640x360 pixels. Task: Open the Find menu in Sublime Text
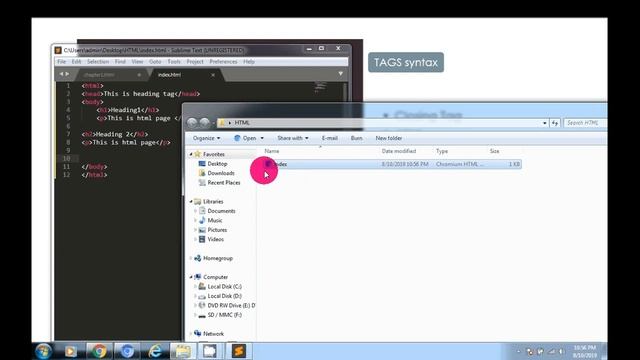[120, 62]
